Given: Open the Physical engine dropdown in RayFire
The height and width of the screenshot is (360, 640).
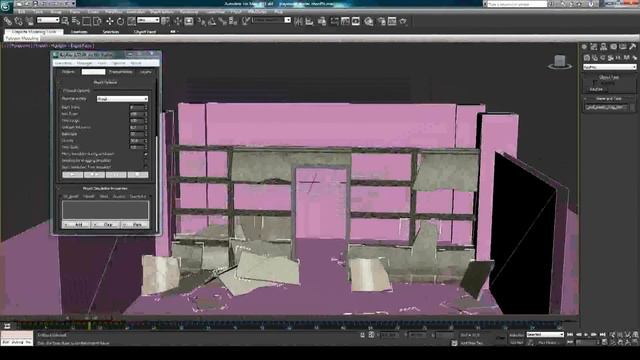Looking at the screenshot, I should (122, 99).
